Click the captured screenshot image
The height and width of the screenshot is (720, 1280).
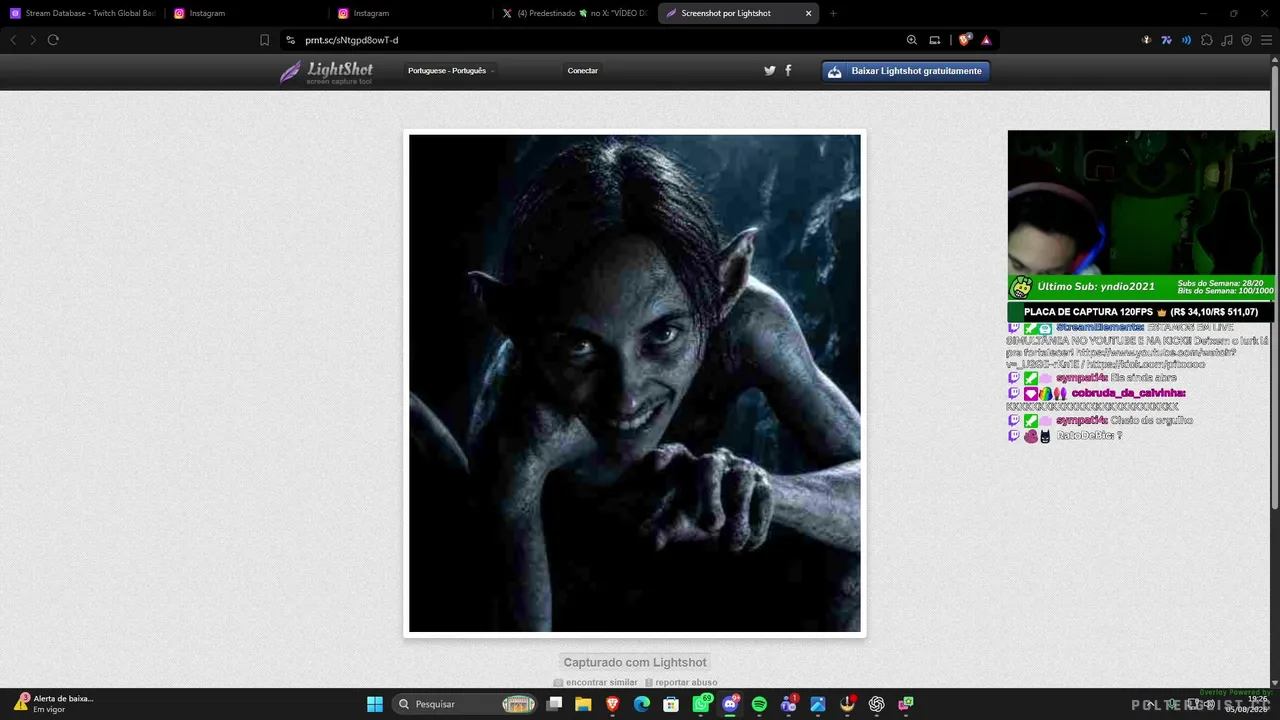pyautogui.click(x=635, y=383)
